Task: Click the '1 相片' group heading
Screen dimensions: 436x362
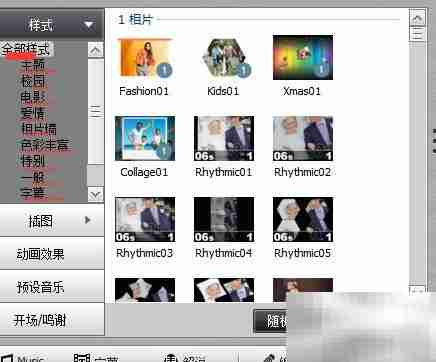Action: 135,20
